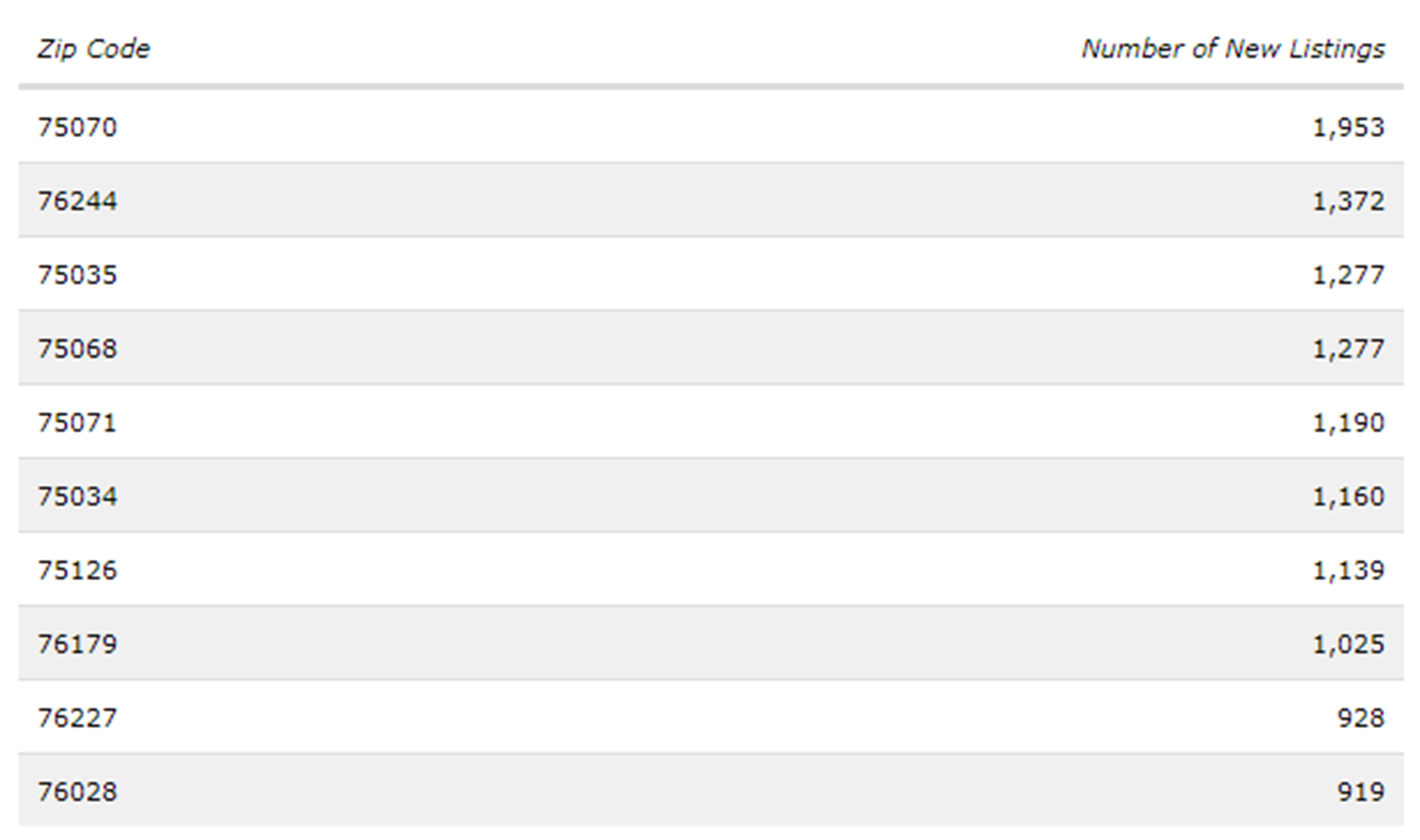Image resolution: width=1420 pixels, height=840 pixels.
Task: Select zip code 76179
Action: pos(78,644)
